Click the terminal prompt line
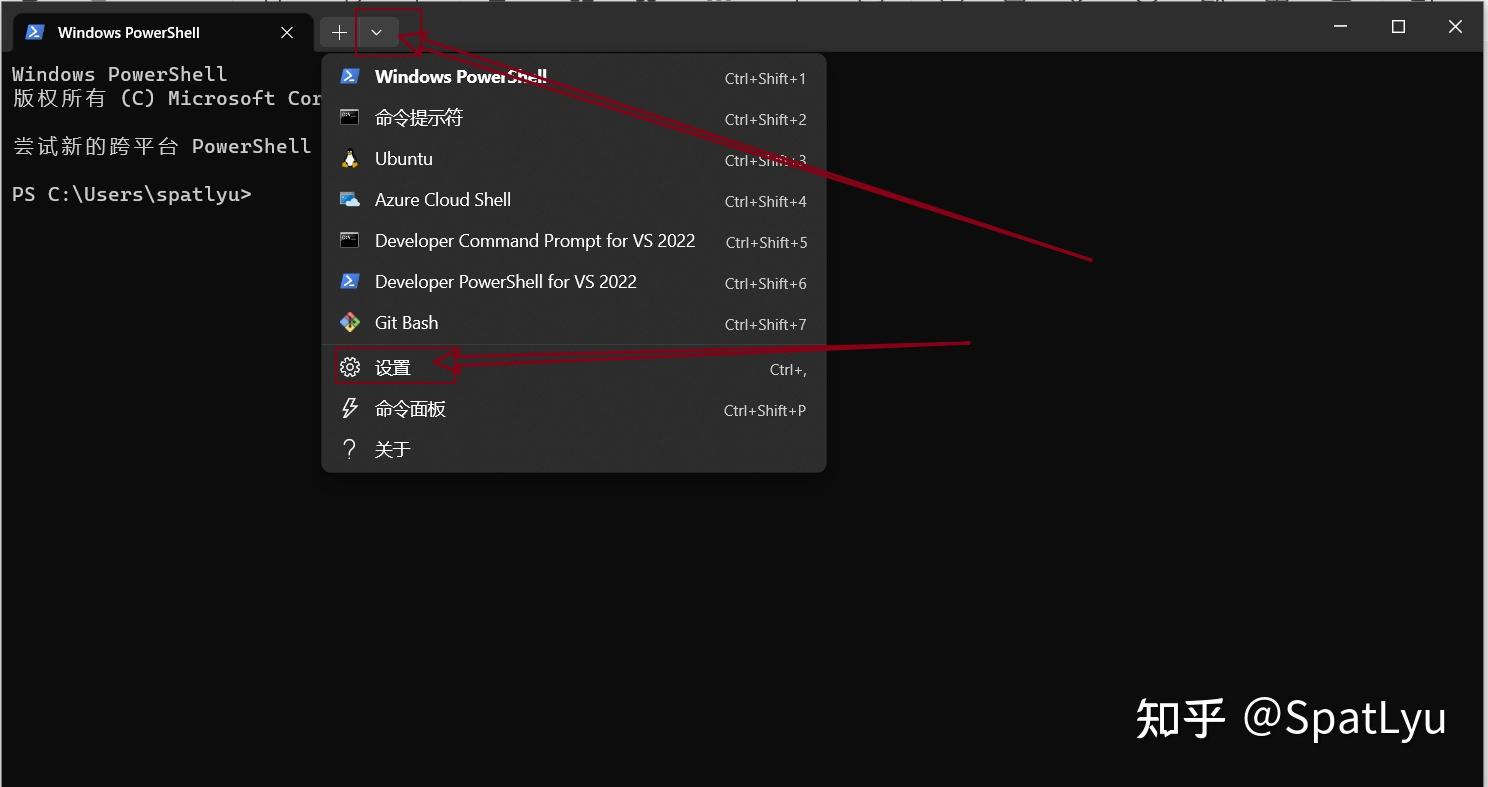The image size is (1488, 787). [131, 194]
